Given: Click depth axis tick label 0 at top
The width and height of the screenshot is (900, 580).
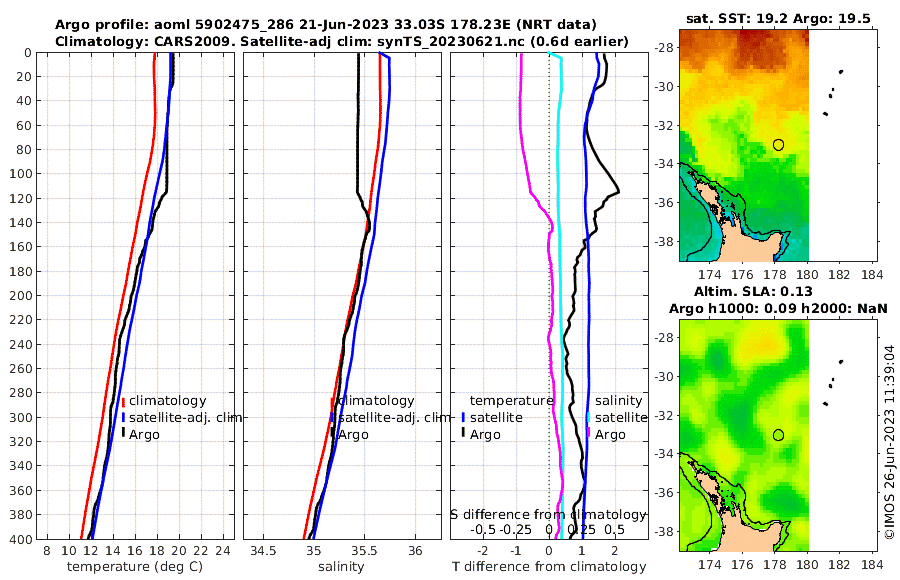Looking at the screenshot, I should 28,53.
